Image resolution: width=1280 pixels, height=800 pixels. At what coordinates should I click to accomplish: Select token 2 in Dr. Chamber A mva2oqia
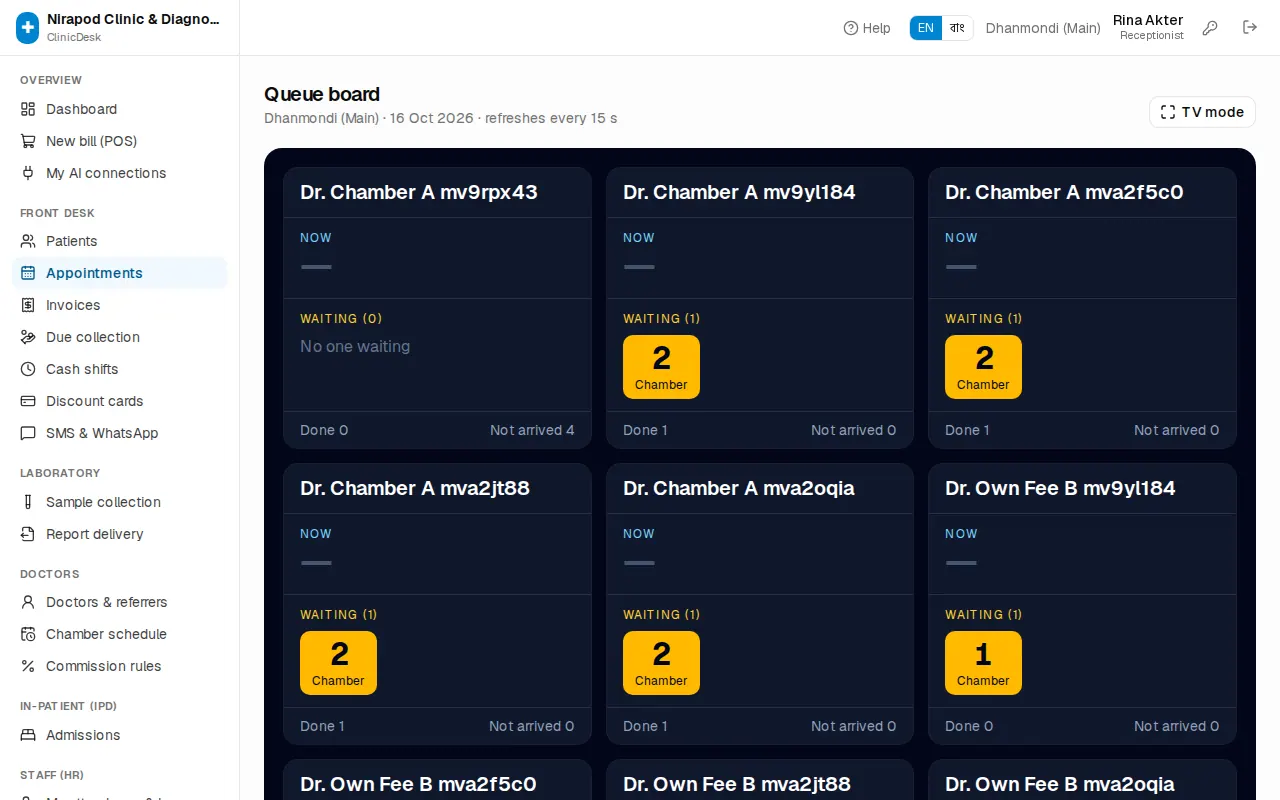pos(661,663)
